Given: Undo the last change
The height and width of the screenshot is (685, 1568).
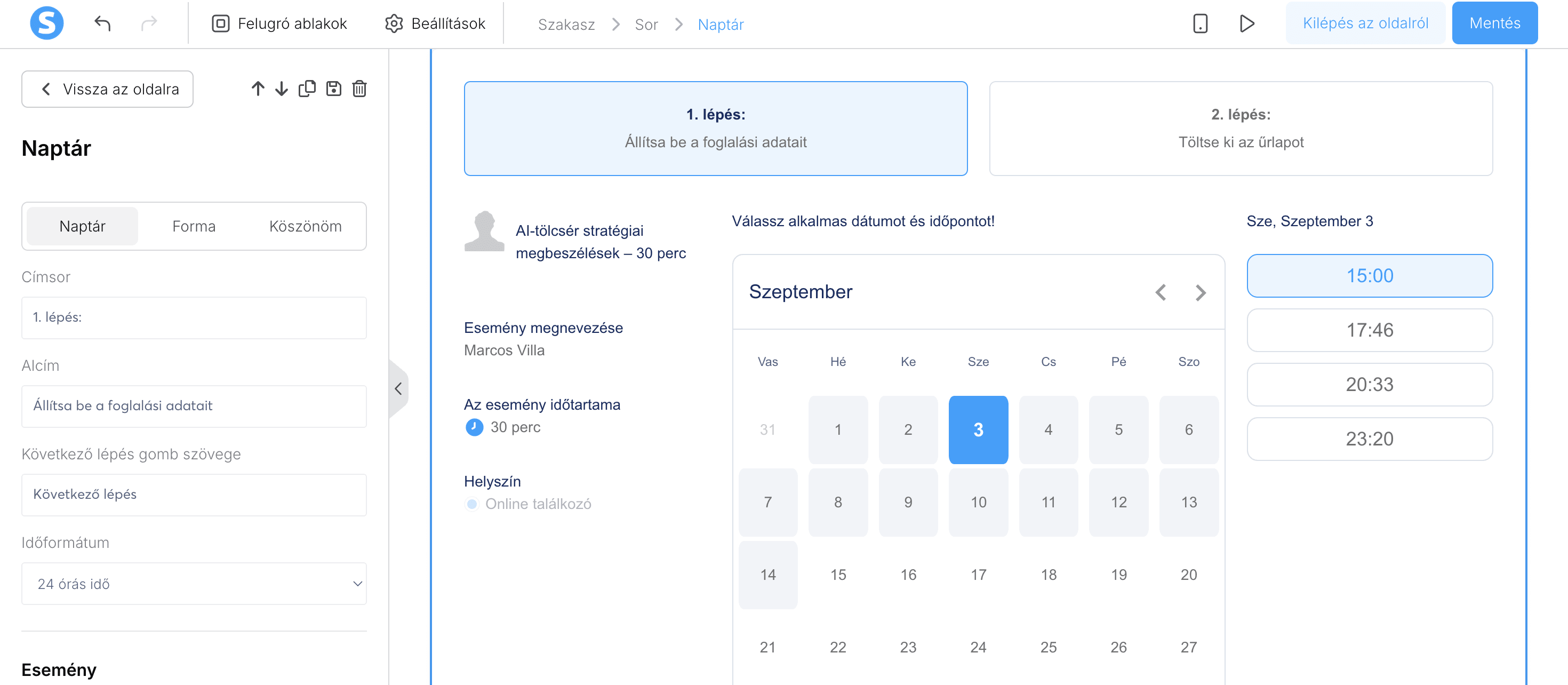Looking at the screenshot, I should click(x=103, y=23).
